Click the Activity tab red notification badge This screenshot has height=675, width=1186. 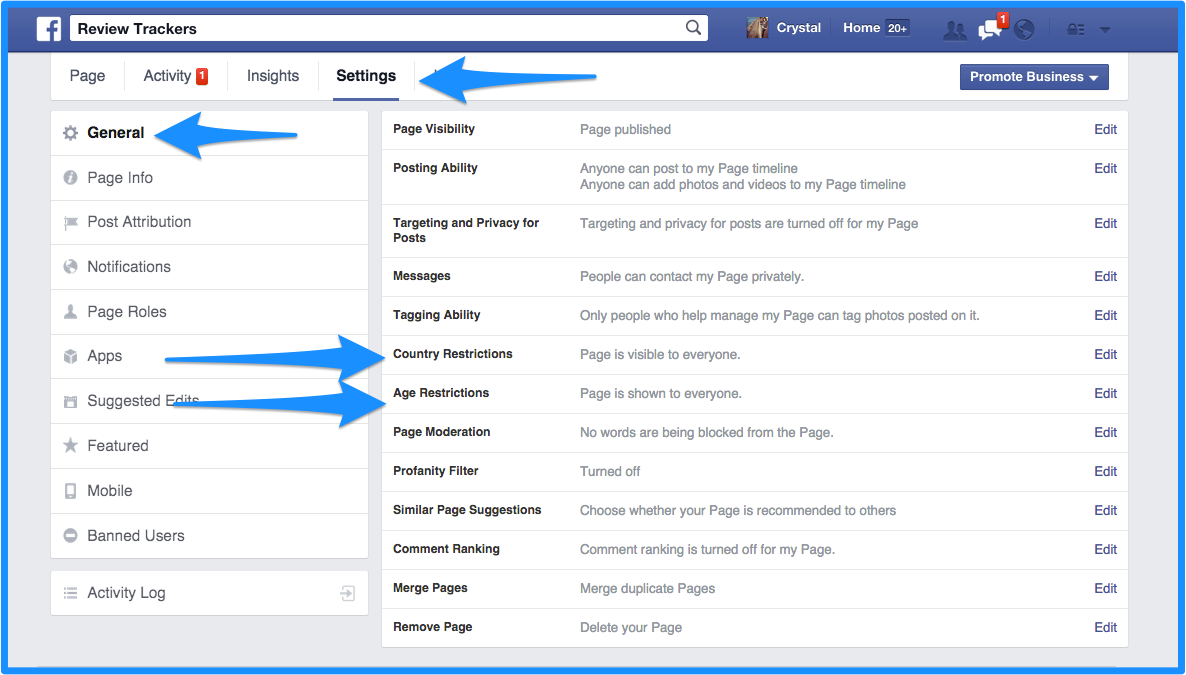[x=202, y=76]
